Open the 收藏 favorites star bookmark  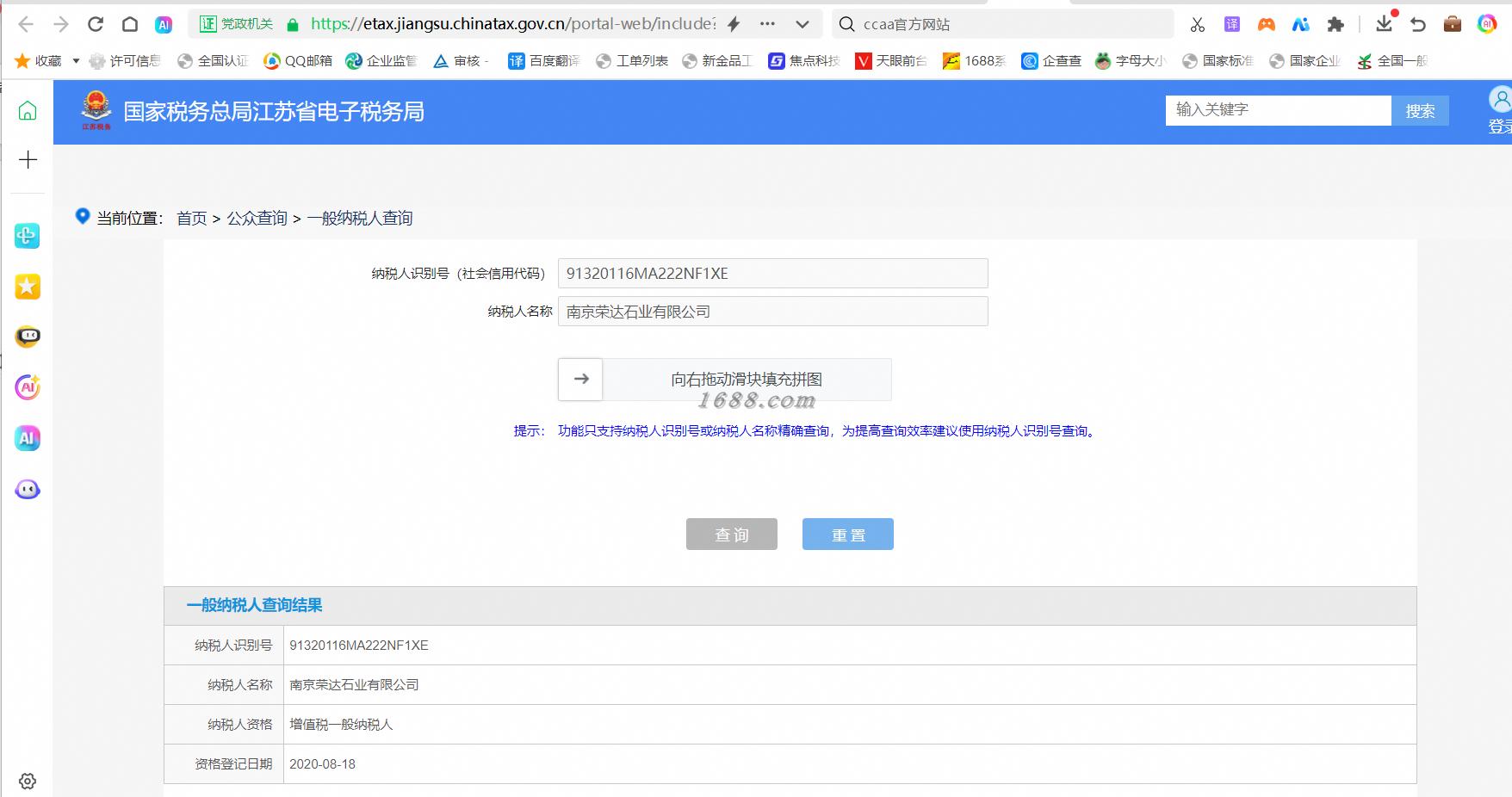pos(39,60)
